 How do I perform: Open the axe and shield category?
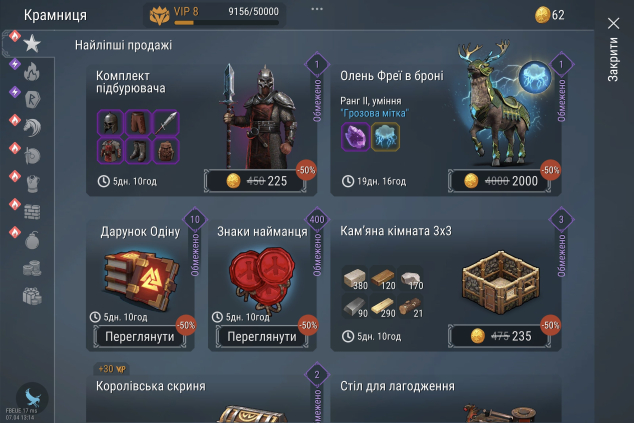point(32,156)
